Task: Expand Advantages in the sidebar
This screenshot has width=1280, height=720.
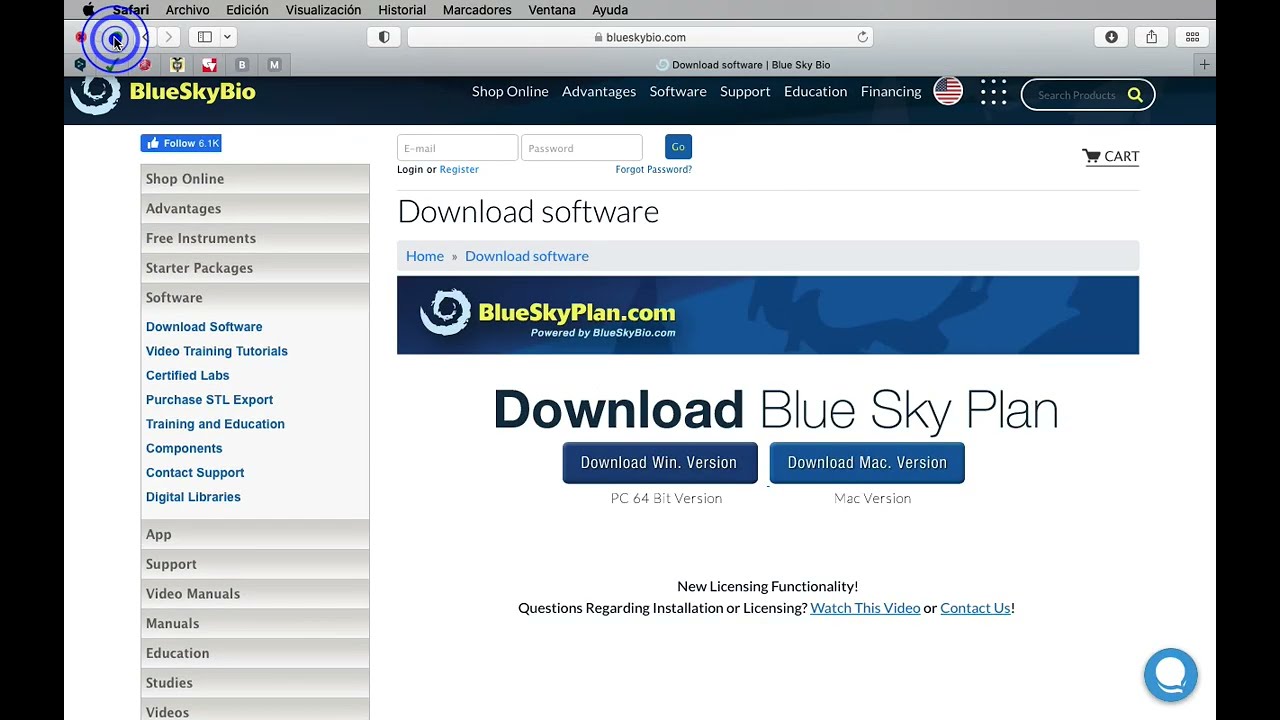Action: pos(255,209)
